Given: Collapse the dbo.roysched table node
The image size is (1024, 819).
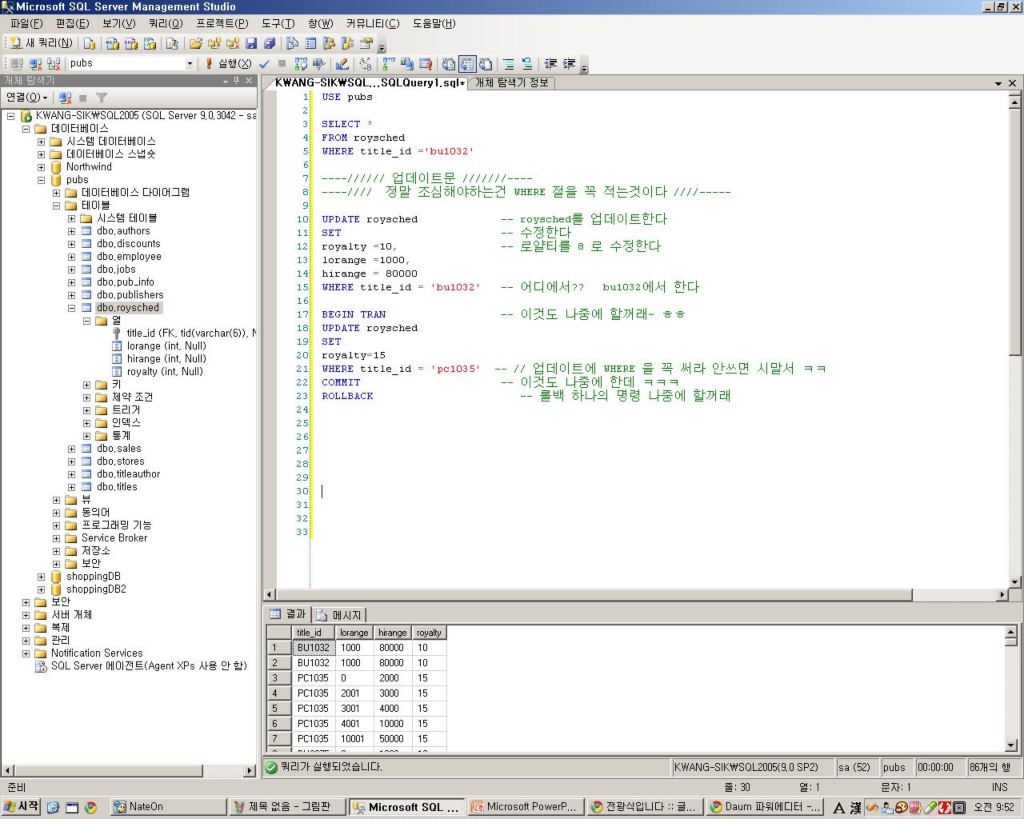Looking at the screenshot, I should click(71, 308).
